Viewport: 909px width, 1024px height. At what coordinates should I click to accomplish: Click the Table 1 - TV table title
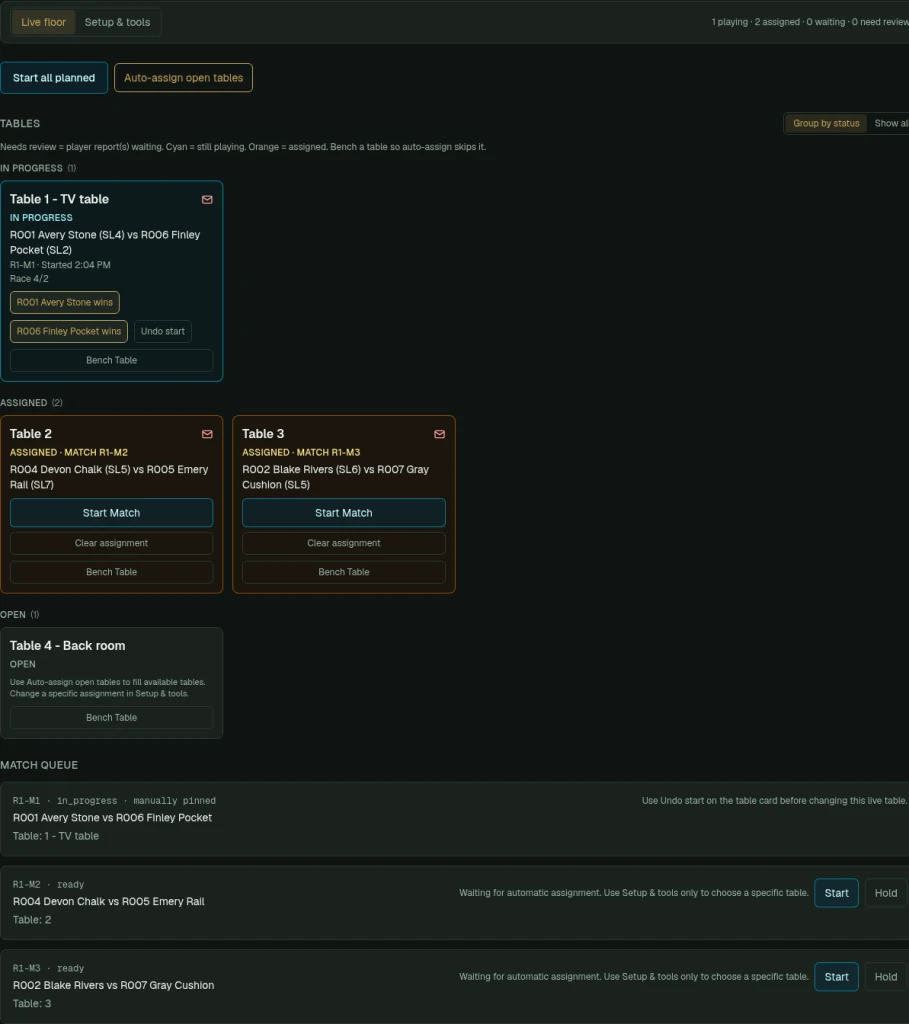pos(59,199)
